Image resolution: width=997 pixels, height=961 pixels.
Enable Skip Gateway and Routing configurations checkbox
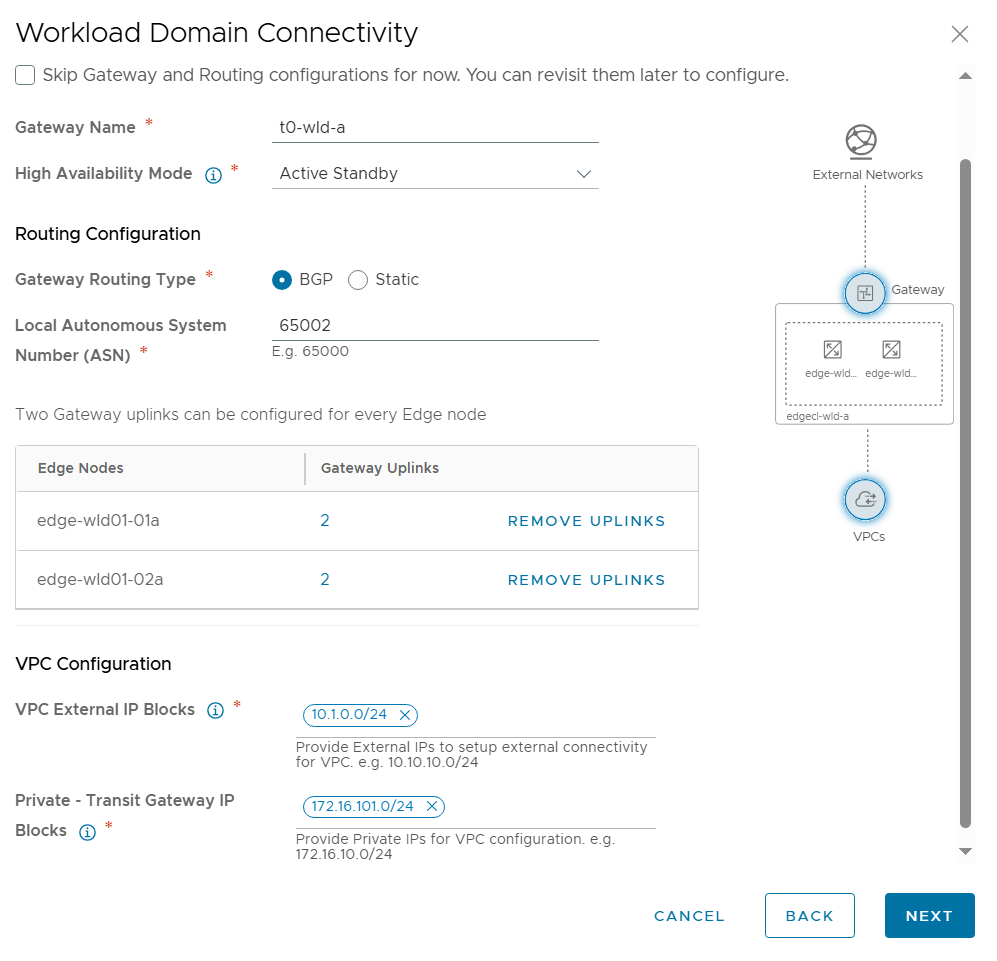[x=25, y=75]
